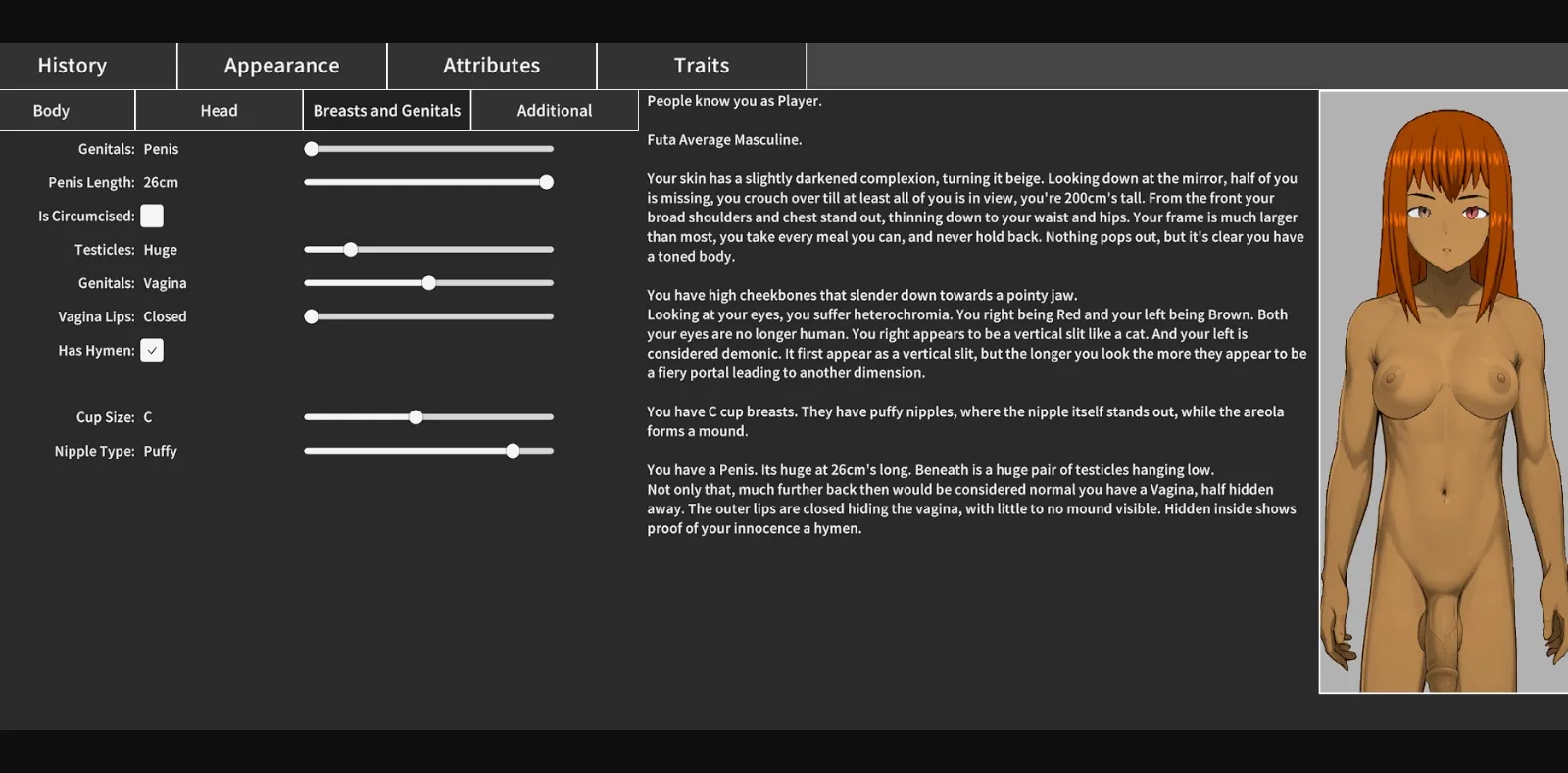Go to the Attributes tab
The image size is (1568, 773).
click(x=491, y=66)
